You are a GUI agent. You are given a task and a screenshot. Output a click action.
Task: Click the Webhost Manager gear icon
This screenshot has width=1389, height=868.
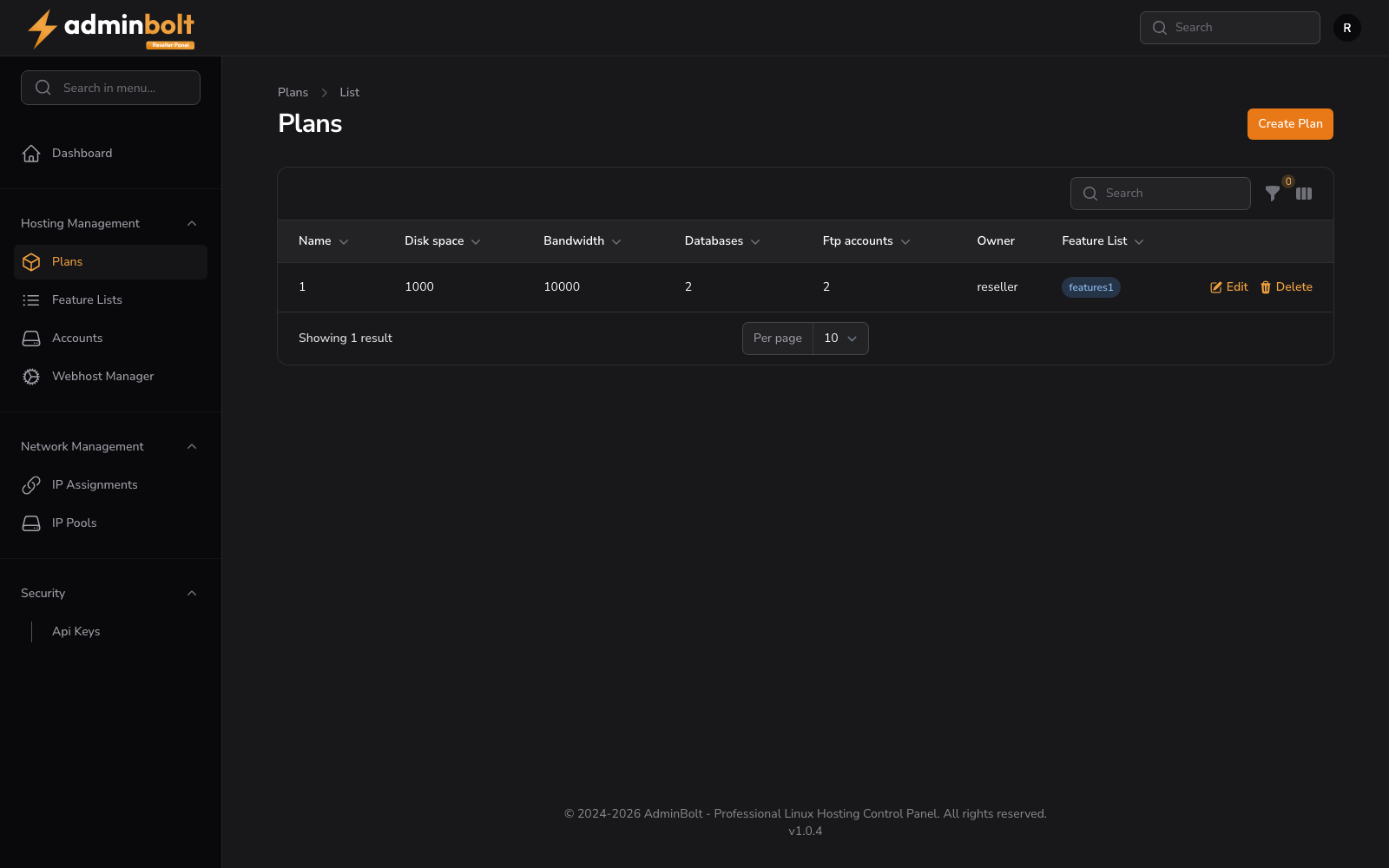point(31,377)
